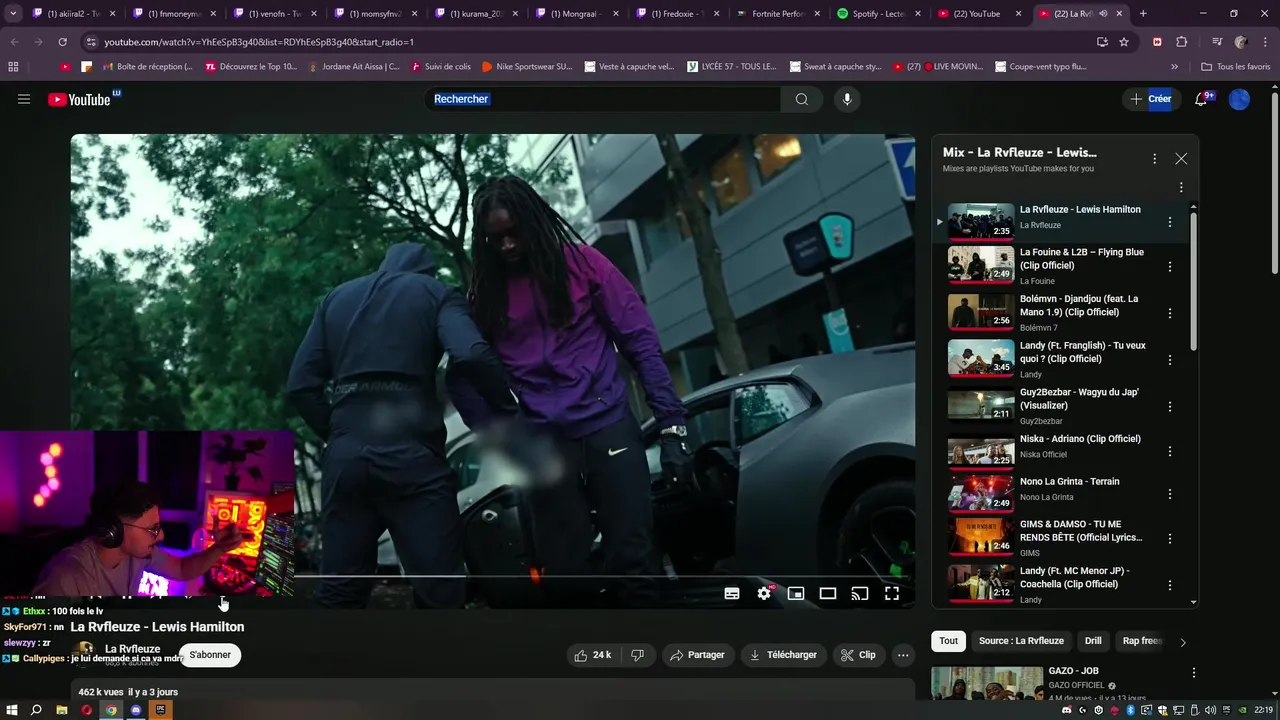Switch to the (22) YouTube tab
The image size is (1280, 720).
click(x=978, y=14)
